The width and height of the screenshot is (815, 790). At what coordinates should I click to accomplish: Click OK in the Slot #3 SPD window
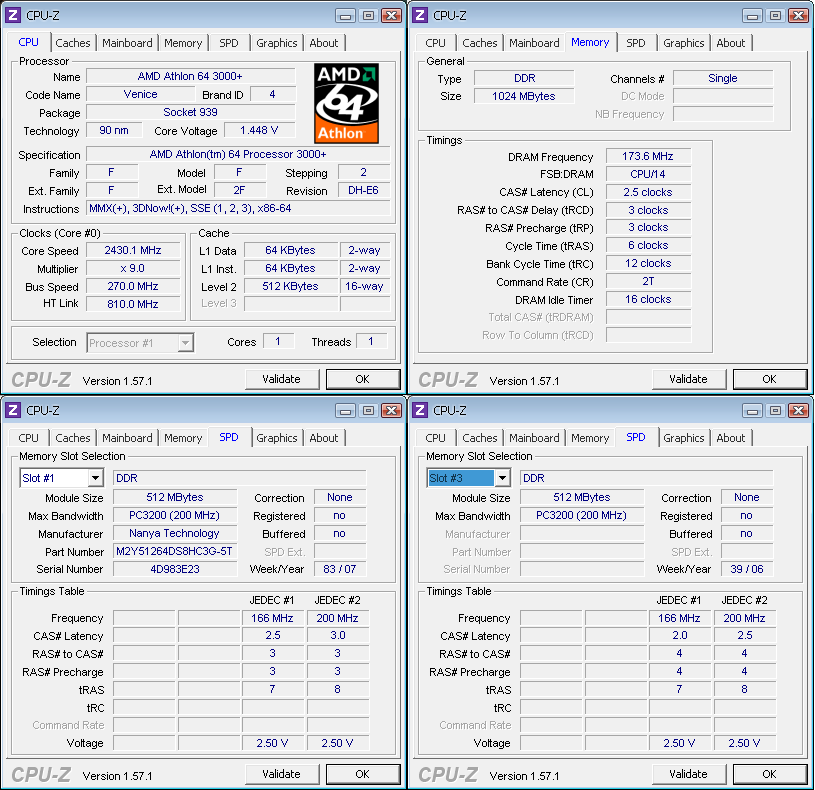[769, 774]
